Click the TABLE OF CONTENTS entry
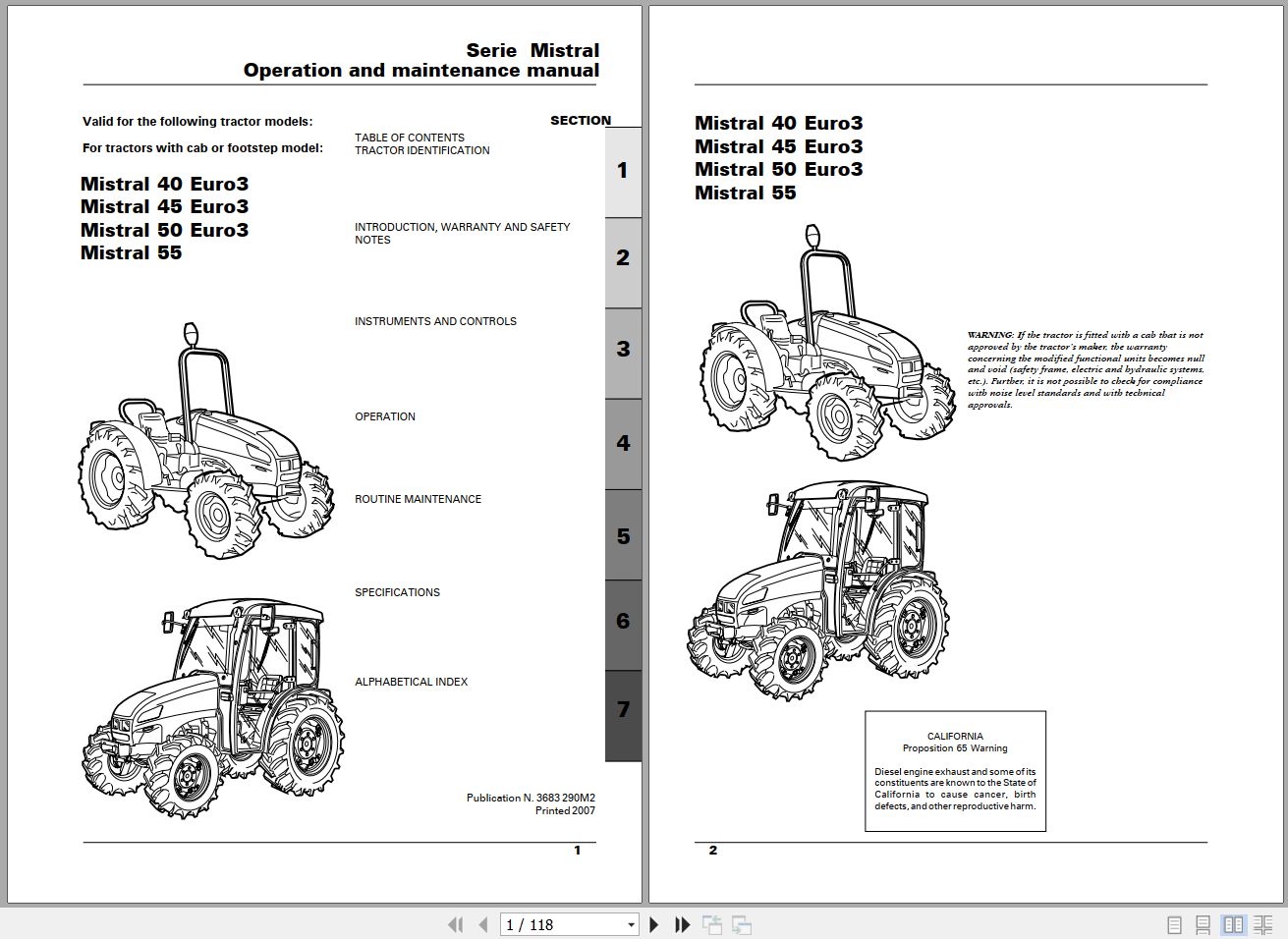This screenshot has height=939, width=1288. click(x=410, y=138)
